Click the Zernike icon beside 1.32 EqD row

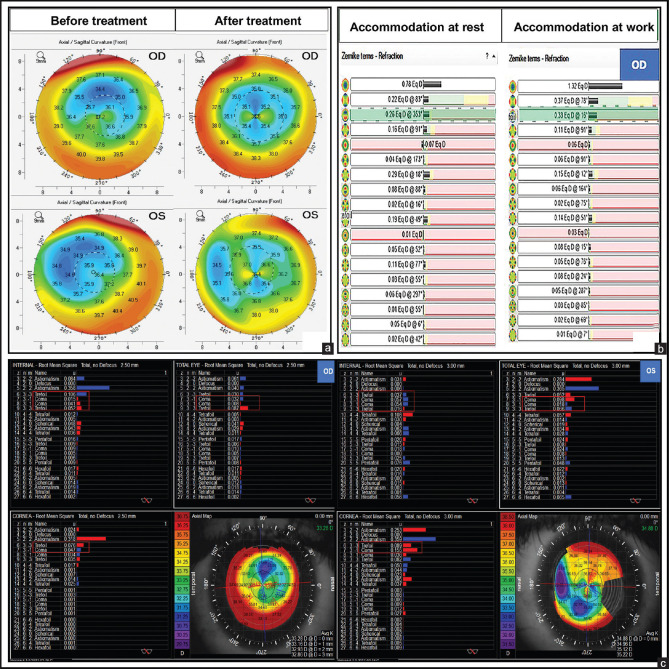tap(512, 87)
